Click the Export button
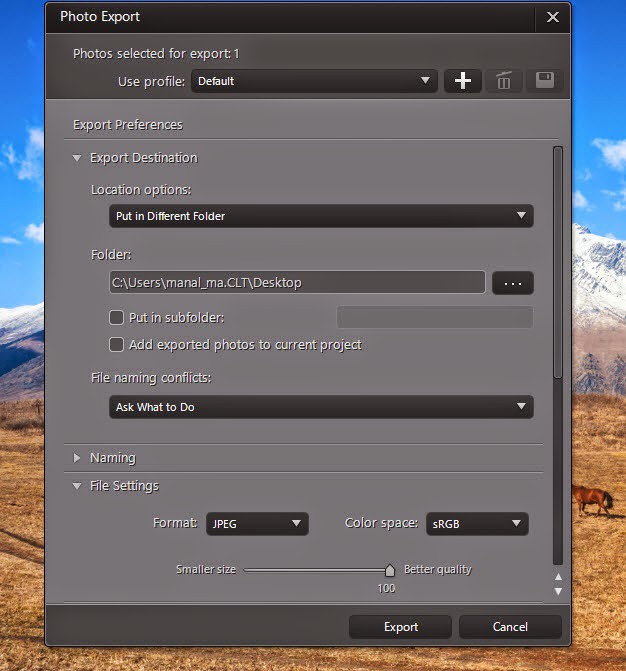 point(401,627)
